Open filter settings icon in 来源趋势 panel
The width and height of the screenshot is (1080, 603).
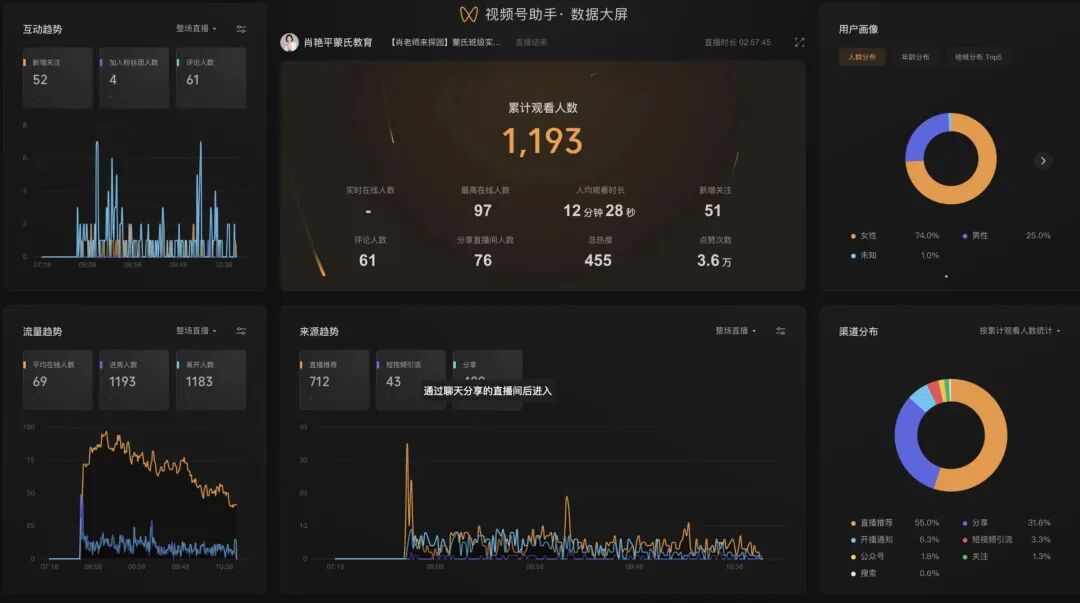coord(780,331)
